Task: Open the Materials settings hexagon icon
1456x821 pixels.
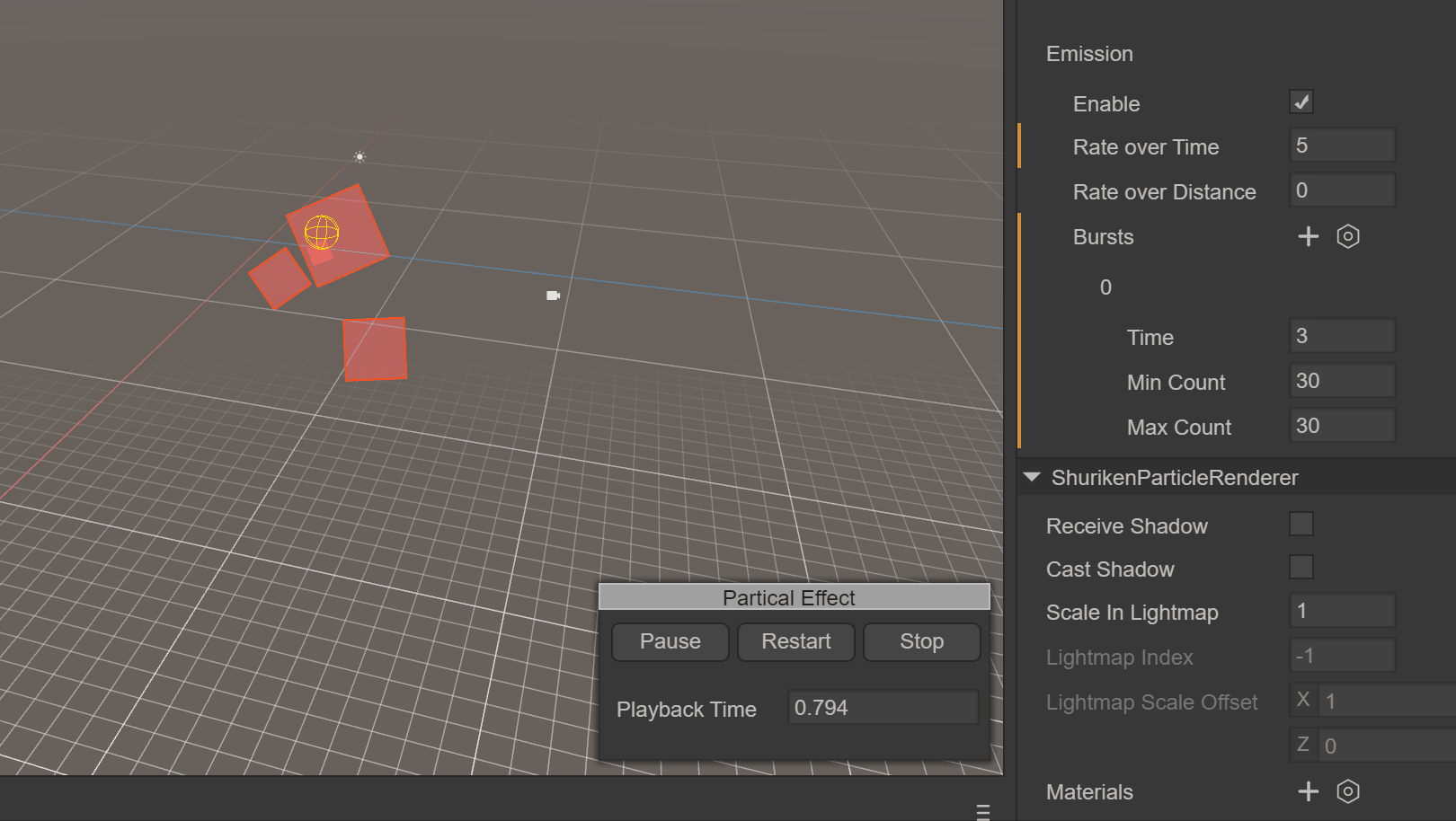Action: [x=1347, y=791]
